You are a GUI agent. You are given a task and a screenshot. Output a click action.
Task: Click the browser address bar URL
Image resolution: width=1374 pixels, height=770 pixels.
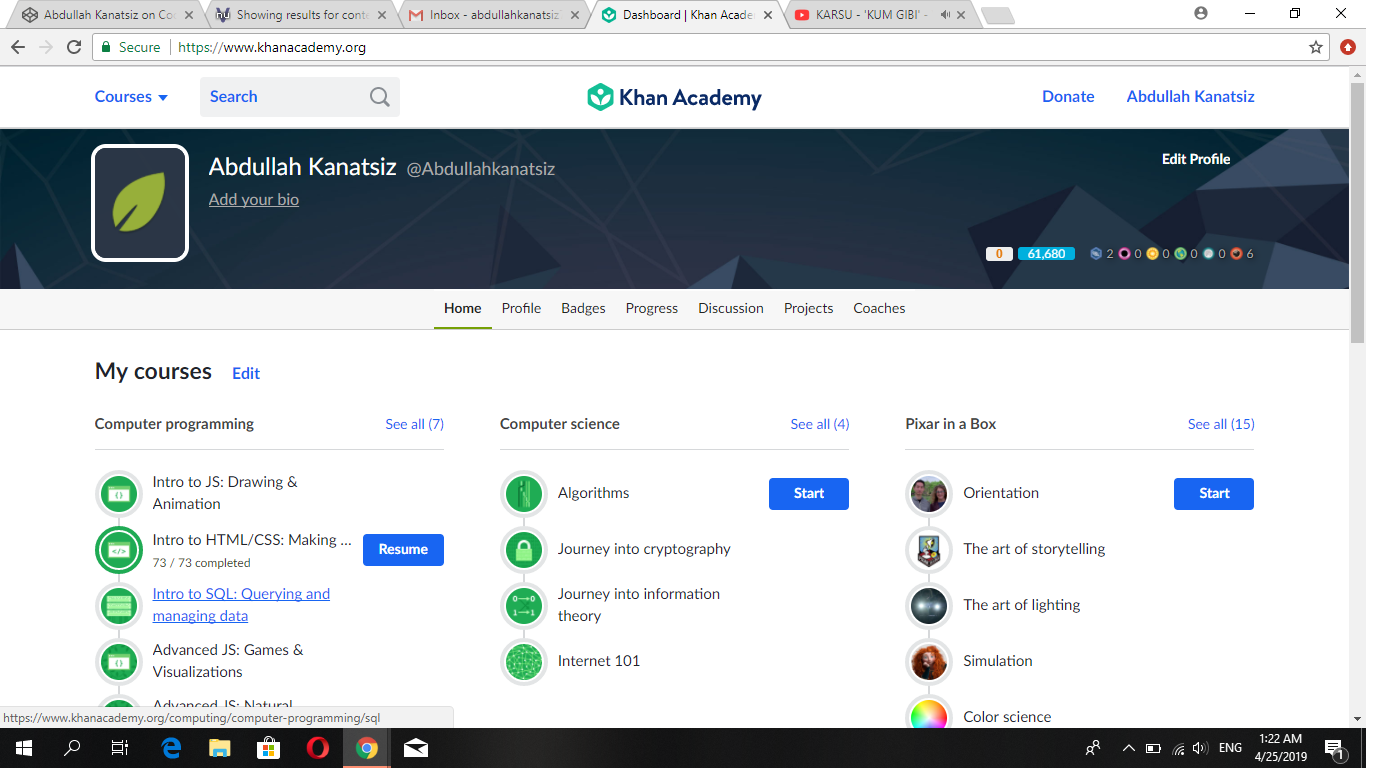click(272, 47)
